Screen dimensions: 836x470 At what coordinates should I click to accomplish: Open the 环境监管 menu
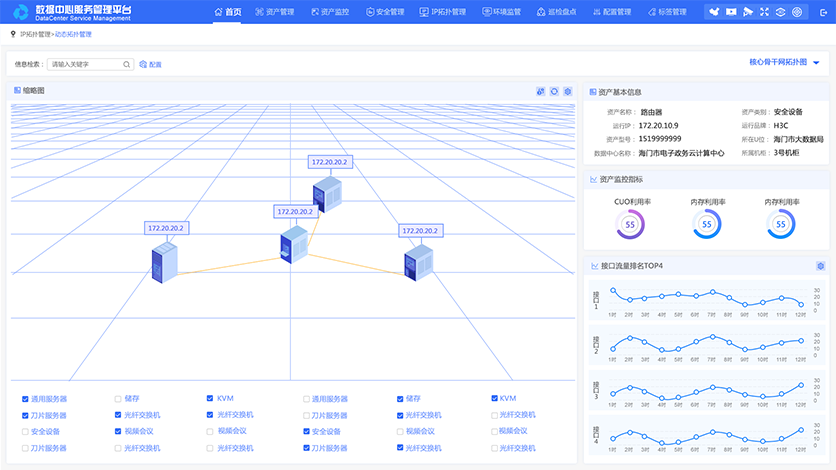tap(502, 12)
